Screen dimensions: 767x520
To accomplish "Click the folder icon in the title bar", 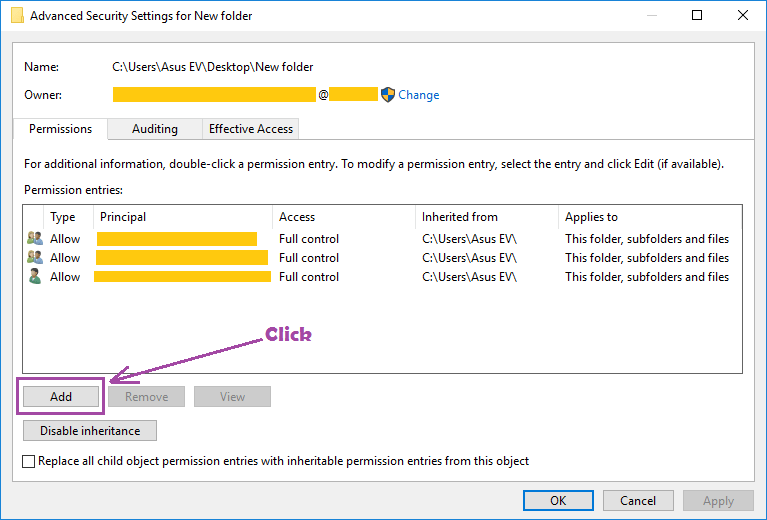I will point(17,15).
